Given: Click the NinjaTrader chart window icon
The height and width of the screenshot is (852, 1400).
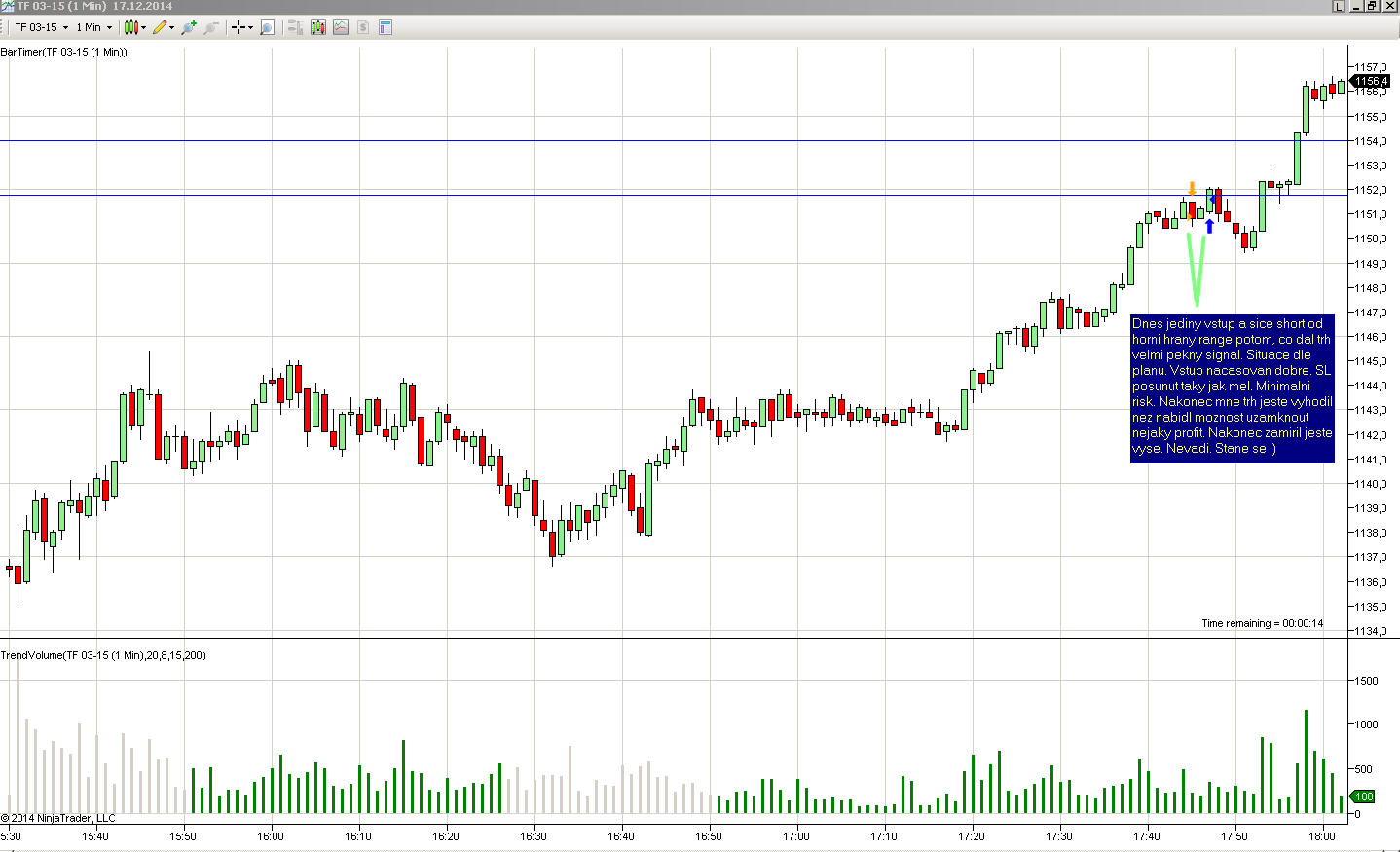Looking at the screenshot, I should 7,6.
